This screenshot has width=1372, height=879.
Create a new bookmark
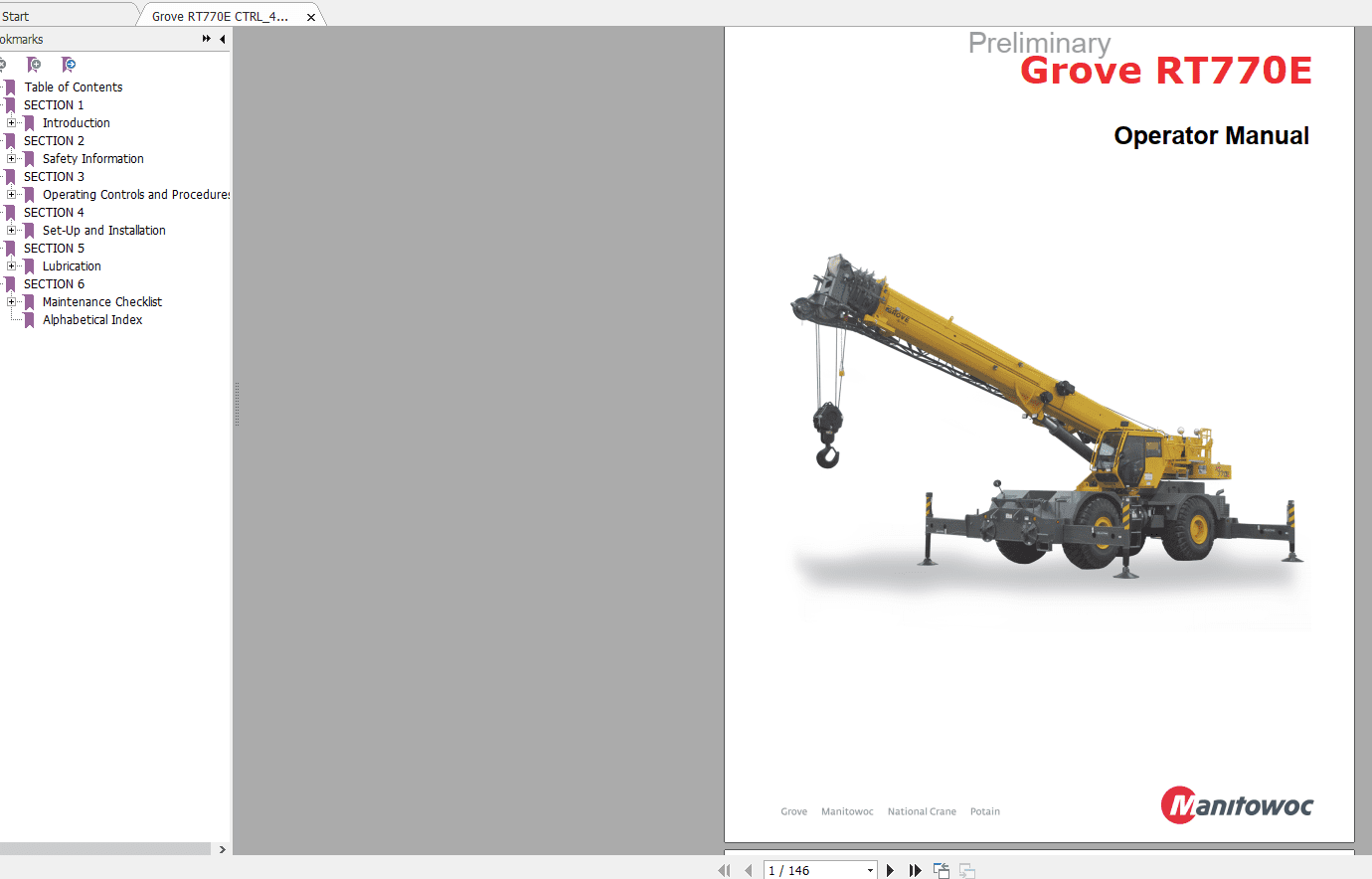click(34, 64)
